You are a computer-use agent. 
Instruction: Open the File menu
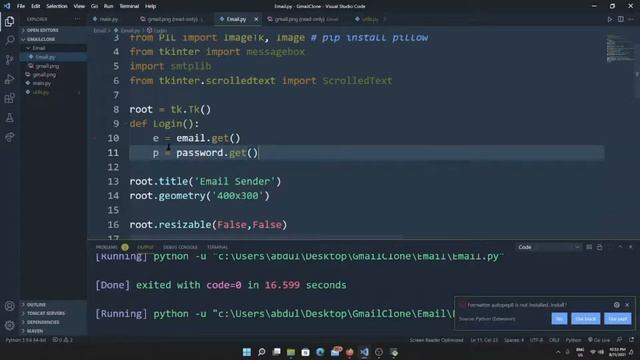pyautogui.click(x=21, y=6)
